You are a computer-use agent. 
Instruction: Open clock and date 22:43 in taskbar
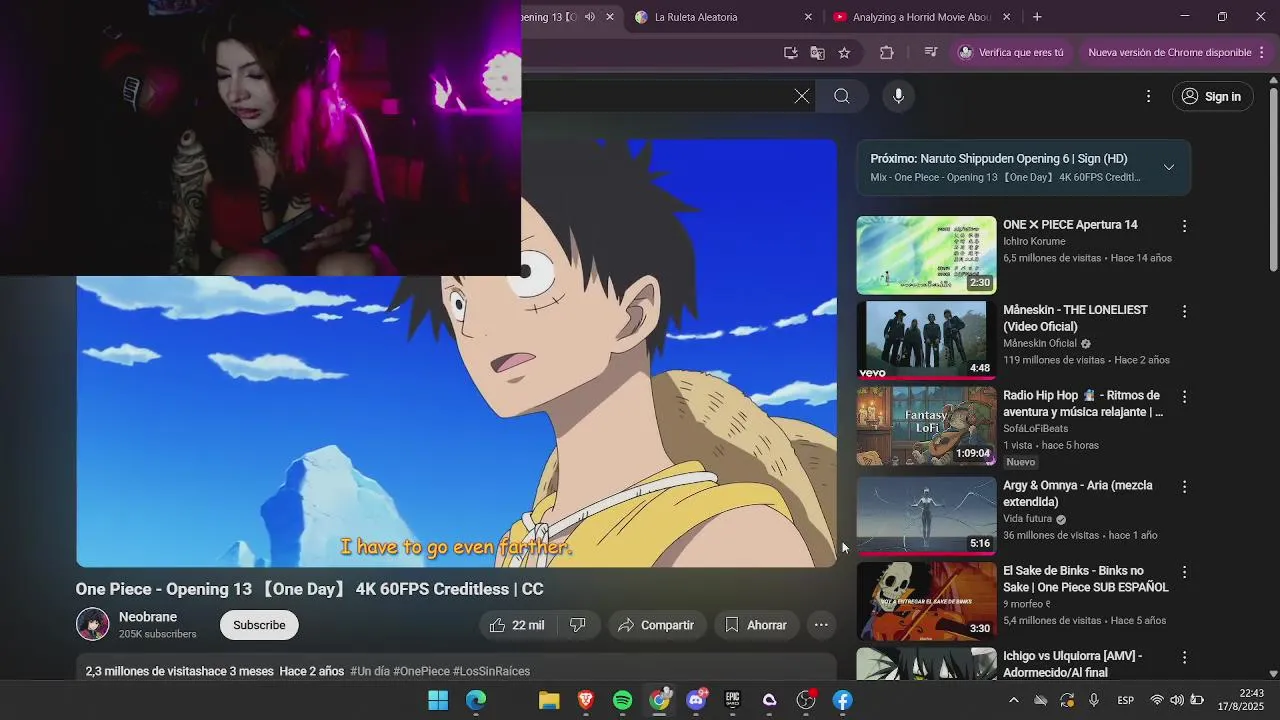(1240, 700)
